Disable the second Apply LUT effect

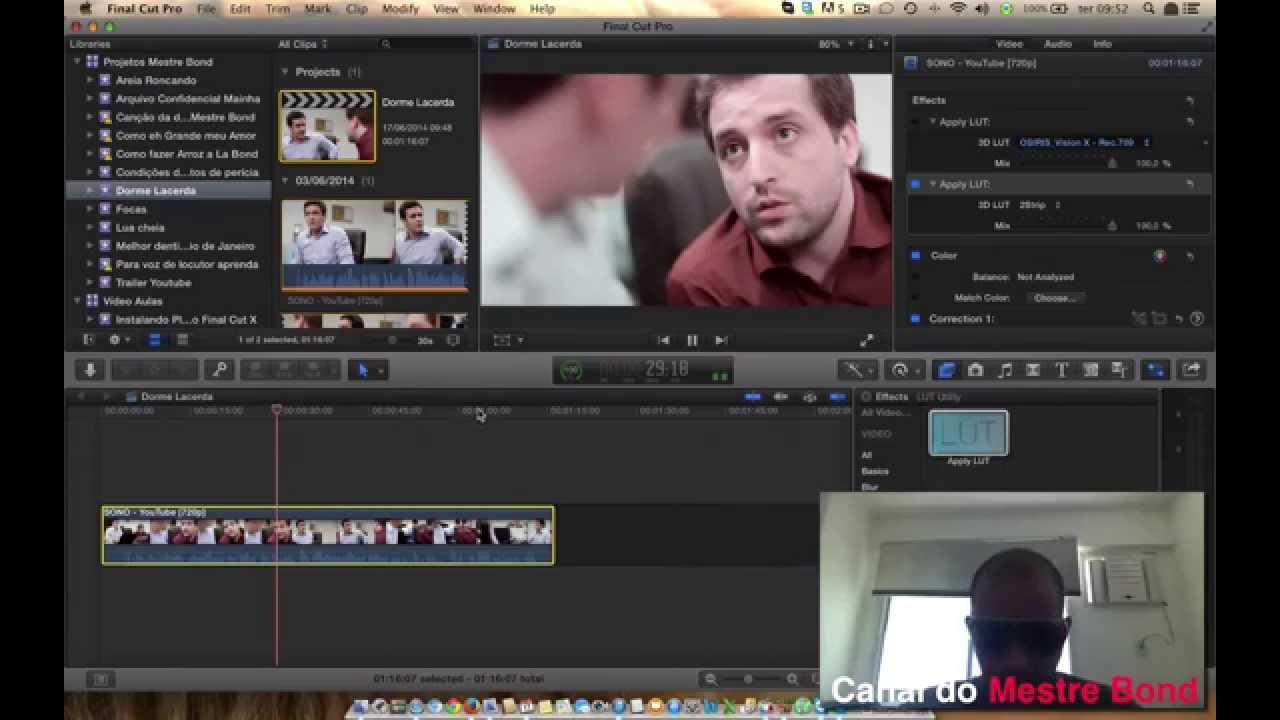pos(914,184)
